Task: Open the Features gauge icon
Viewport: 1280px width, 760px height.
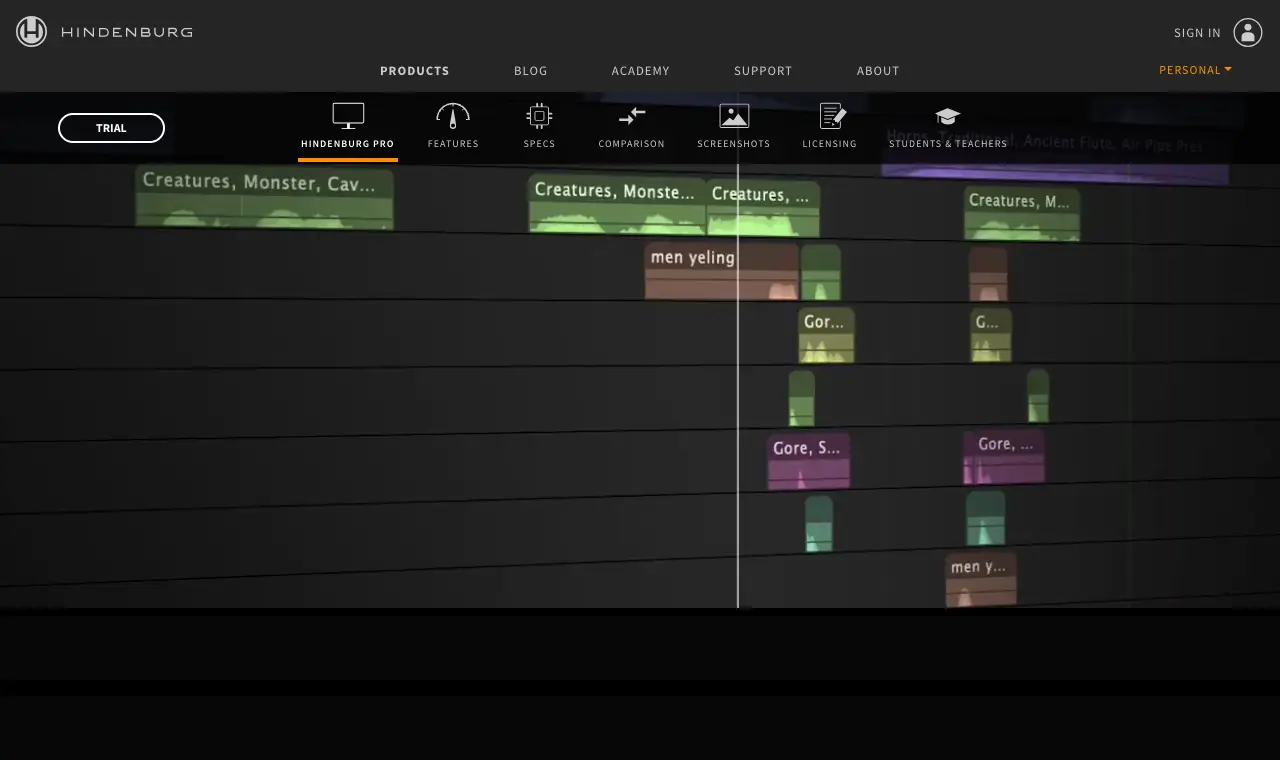Action: click(x=453, y=116)
